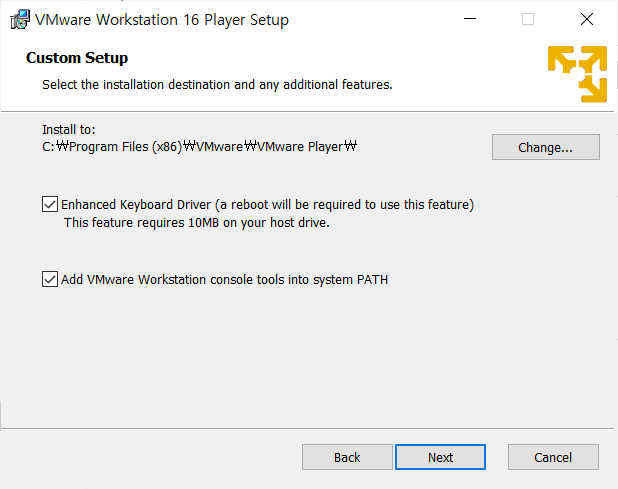Viewport: 618px width, 489px height.
Task: Click the Change... install location button
Action: point(545,147)
